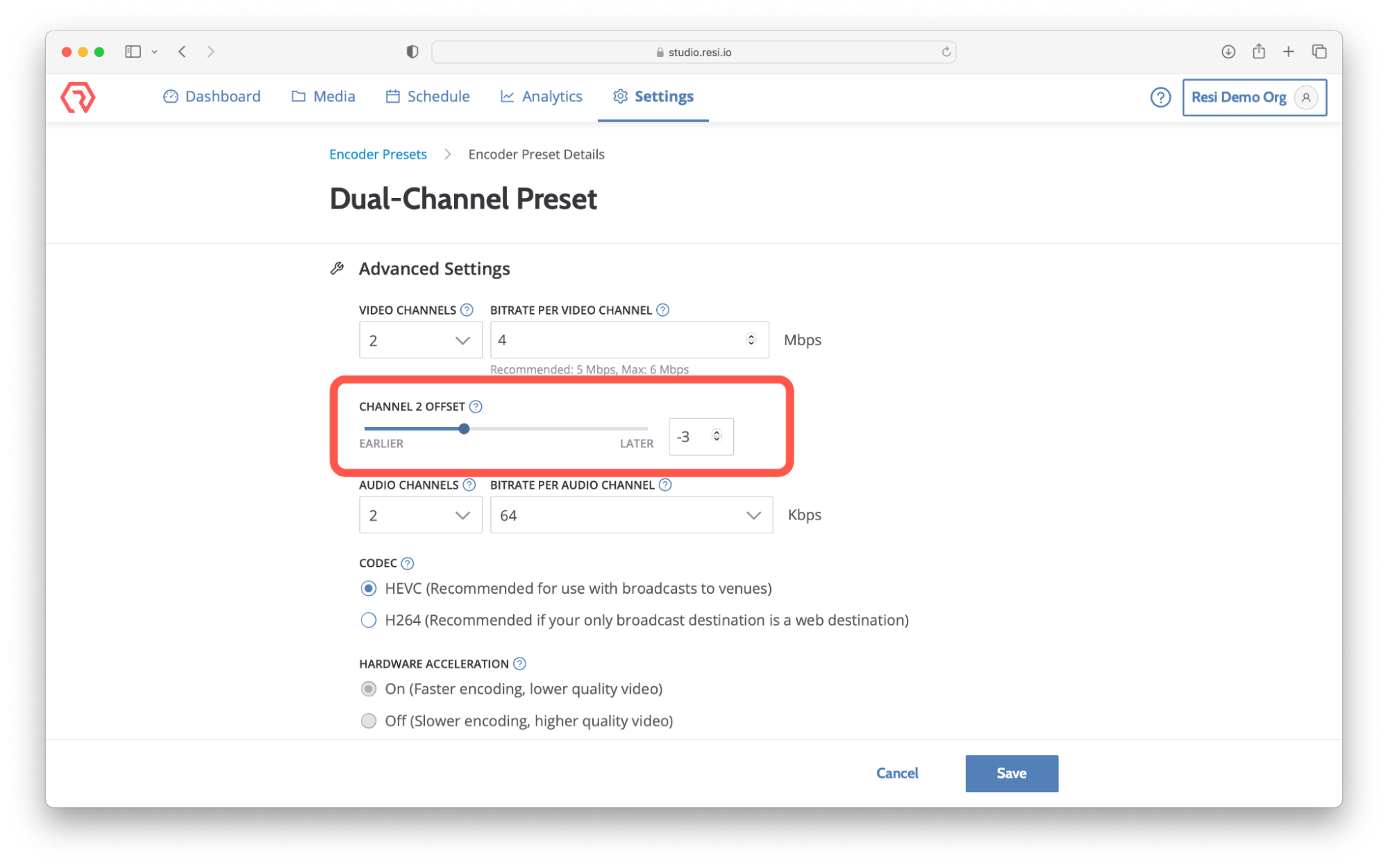The height and width of the screenshot is (868, 1388).
Task: Go back via the Encoder Presets breadcrumb
Action: point(378,154)
